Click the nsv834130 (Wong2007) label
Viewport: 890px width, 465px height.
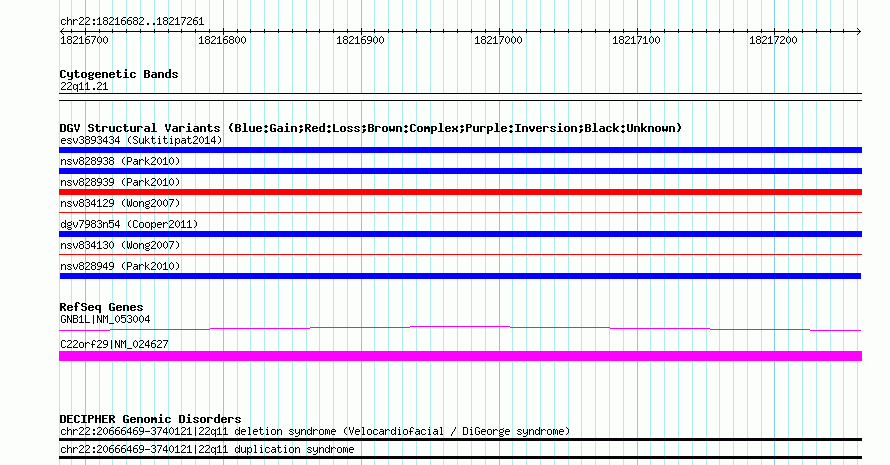coord(120,245)
